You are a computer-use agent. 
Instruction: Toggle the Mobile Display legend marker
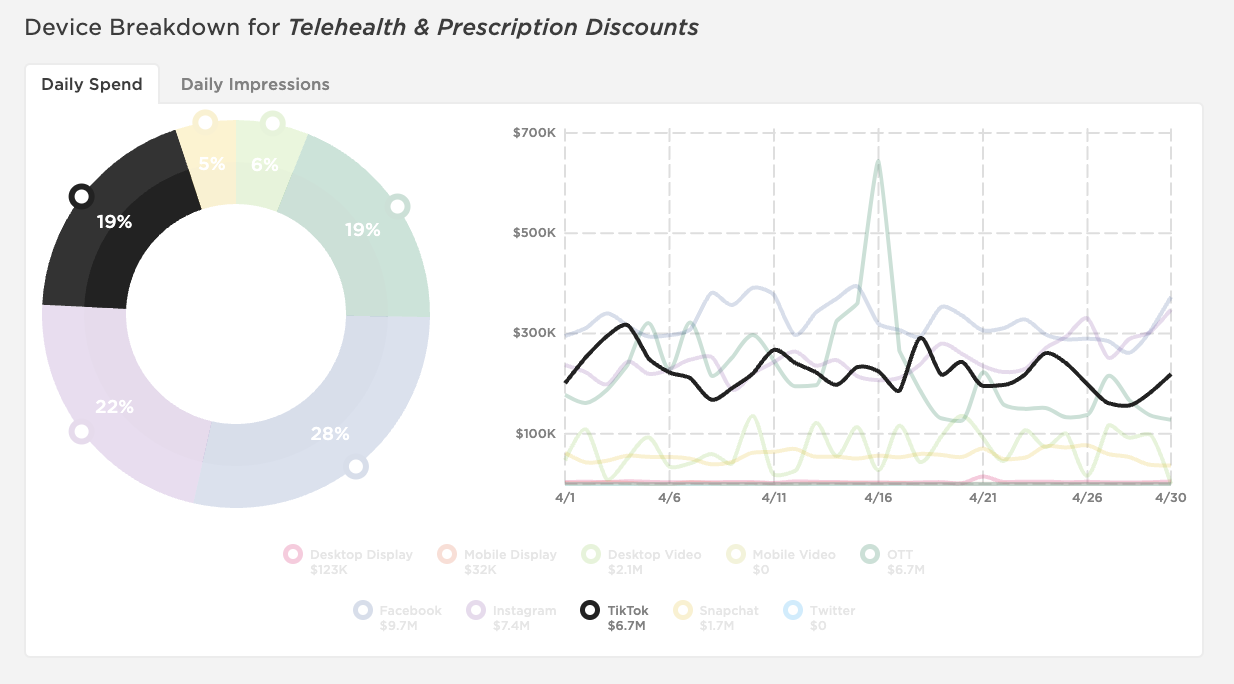(x=444, y=555)
